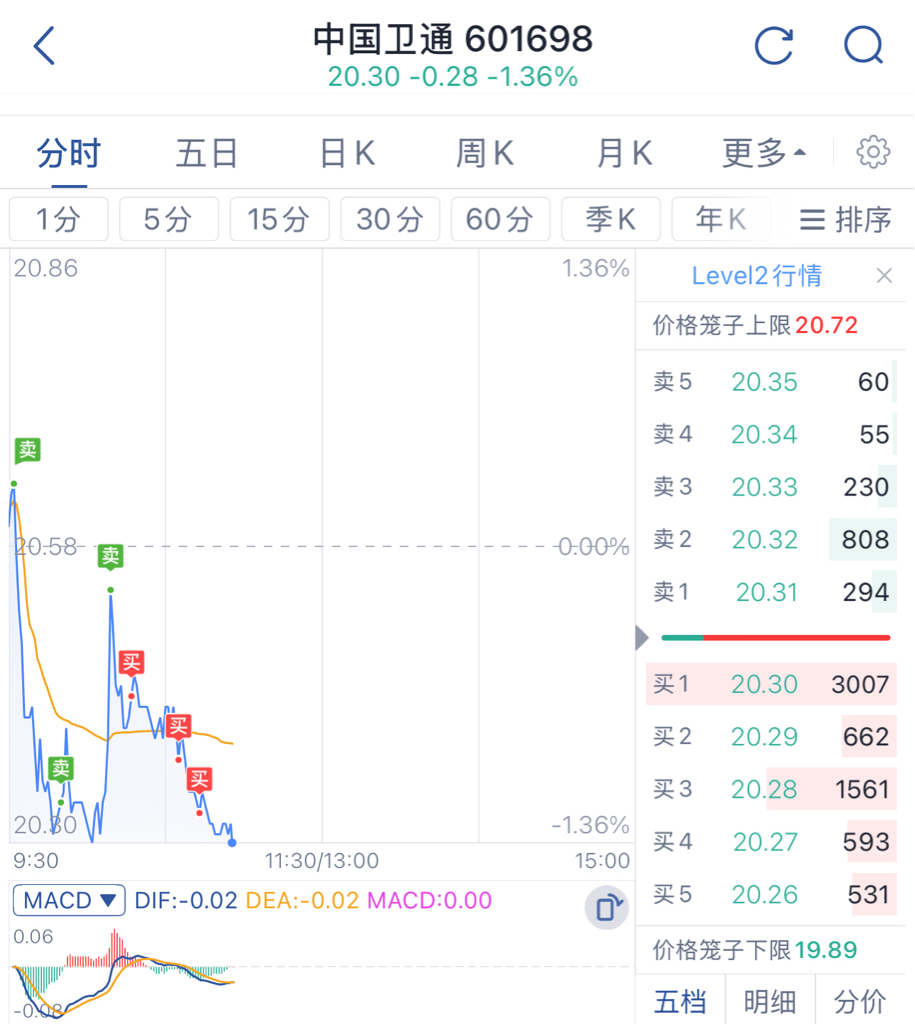Expand the 更多 chart period menu
Viewport: 915px width, 1024px height.
pos(763,153)
